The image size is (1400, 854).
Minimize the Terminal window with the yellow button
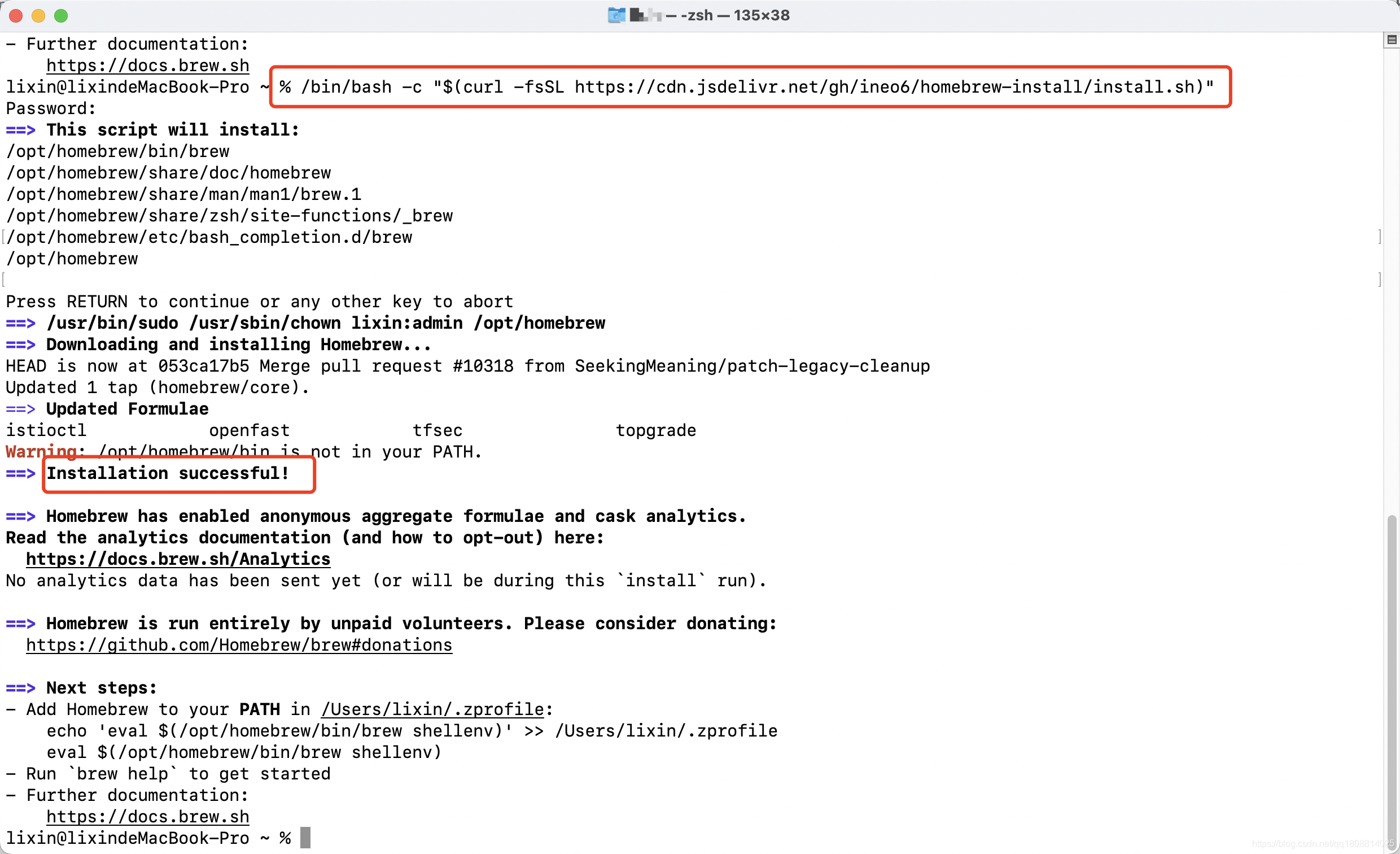[38, 16]
